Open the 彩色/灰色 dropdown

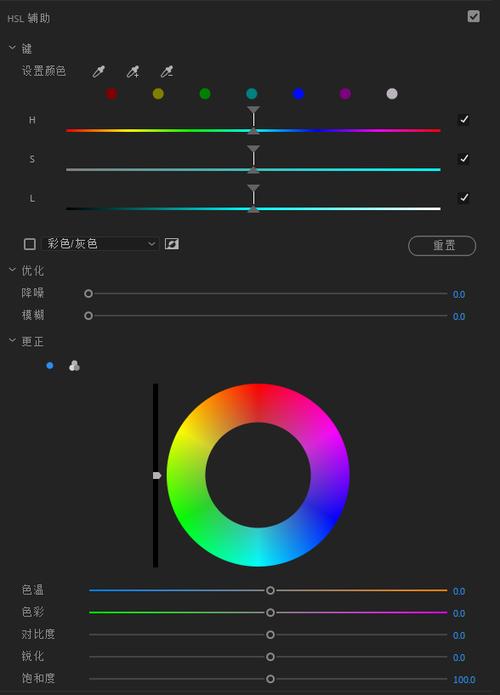pos(101,244)
